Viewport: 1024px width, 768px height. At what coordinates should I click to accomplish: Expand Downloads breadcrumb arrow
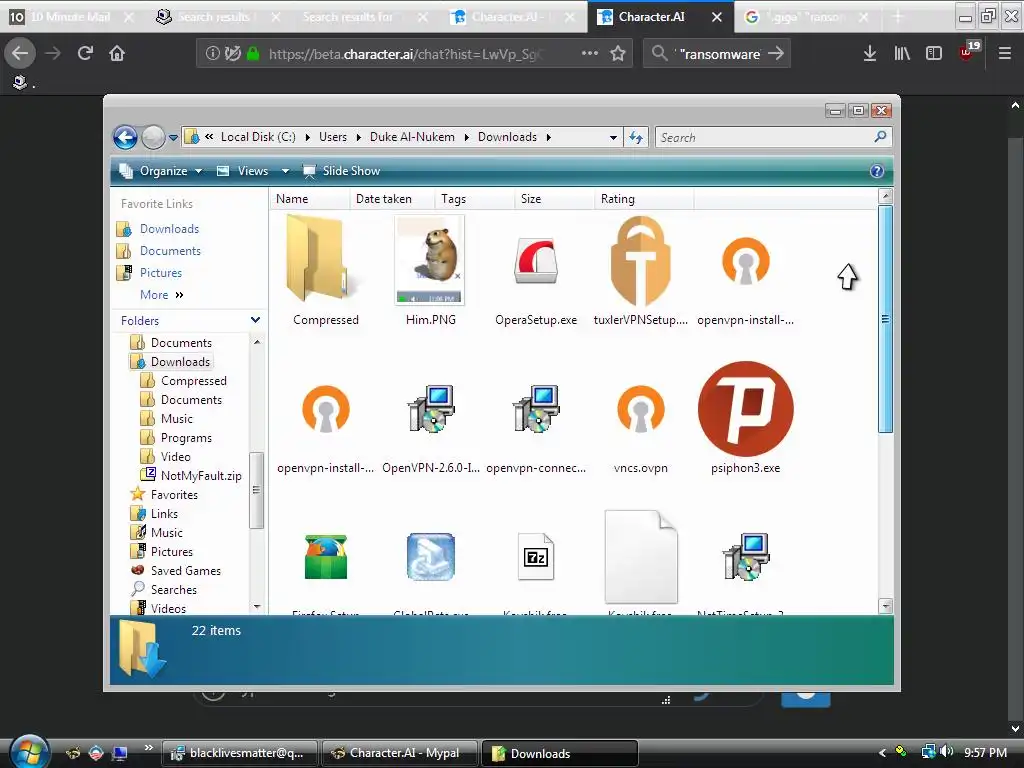(x=549, y=137)
